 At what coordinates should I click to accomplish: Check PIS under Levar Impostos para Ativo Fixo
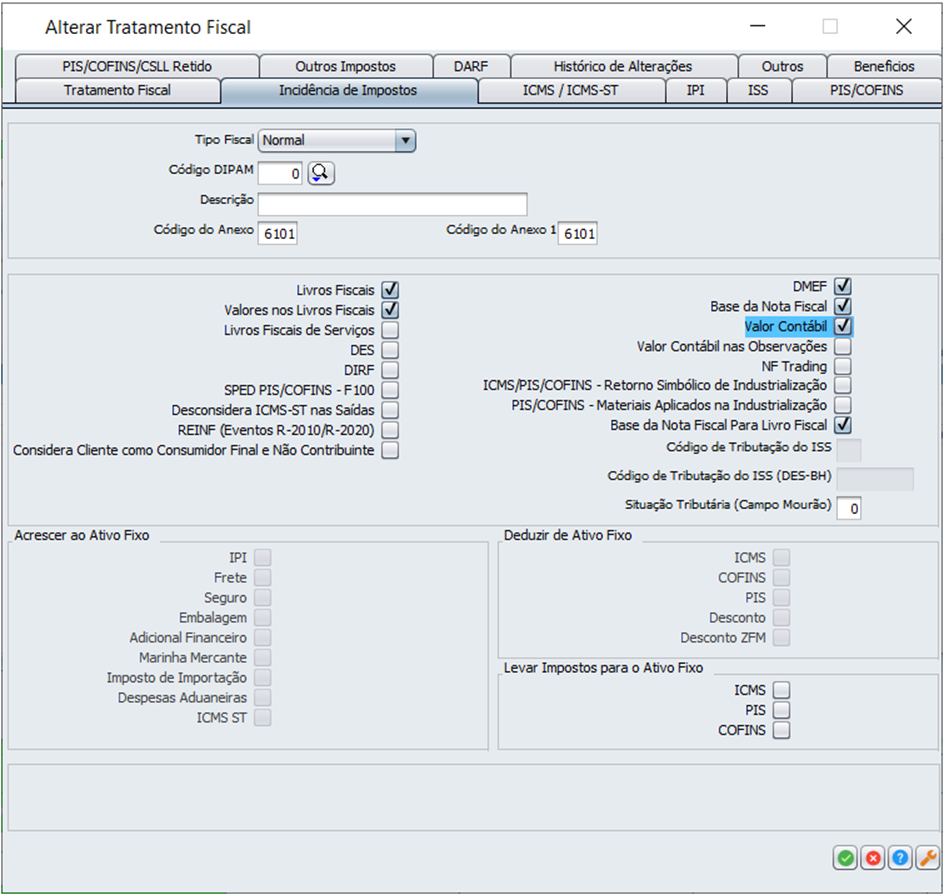(x=781, y=710)
